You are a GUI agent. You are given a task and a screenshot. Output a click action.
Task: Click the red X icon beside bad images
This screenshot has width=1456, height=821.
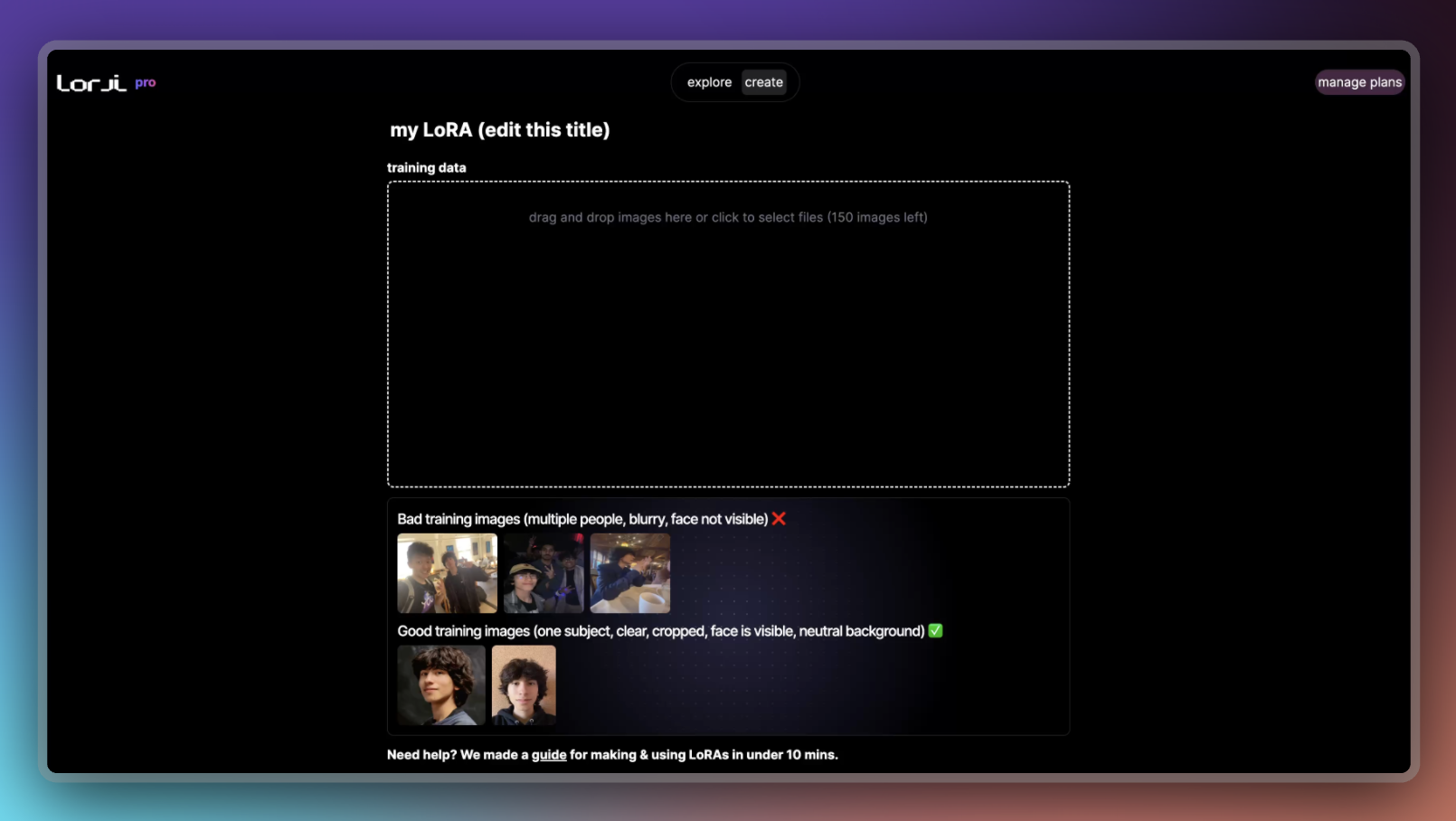[779, 519]
